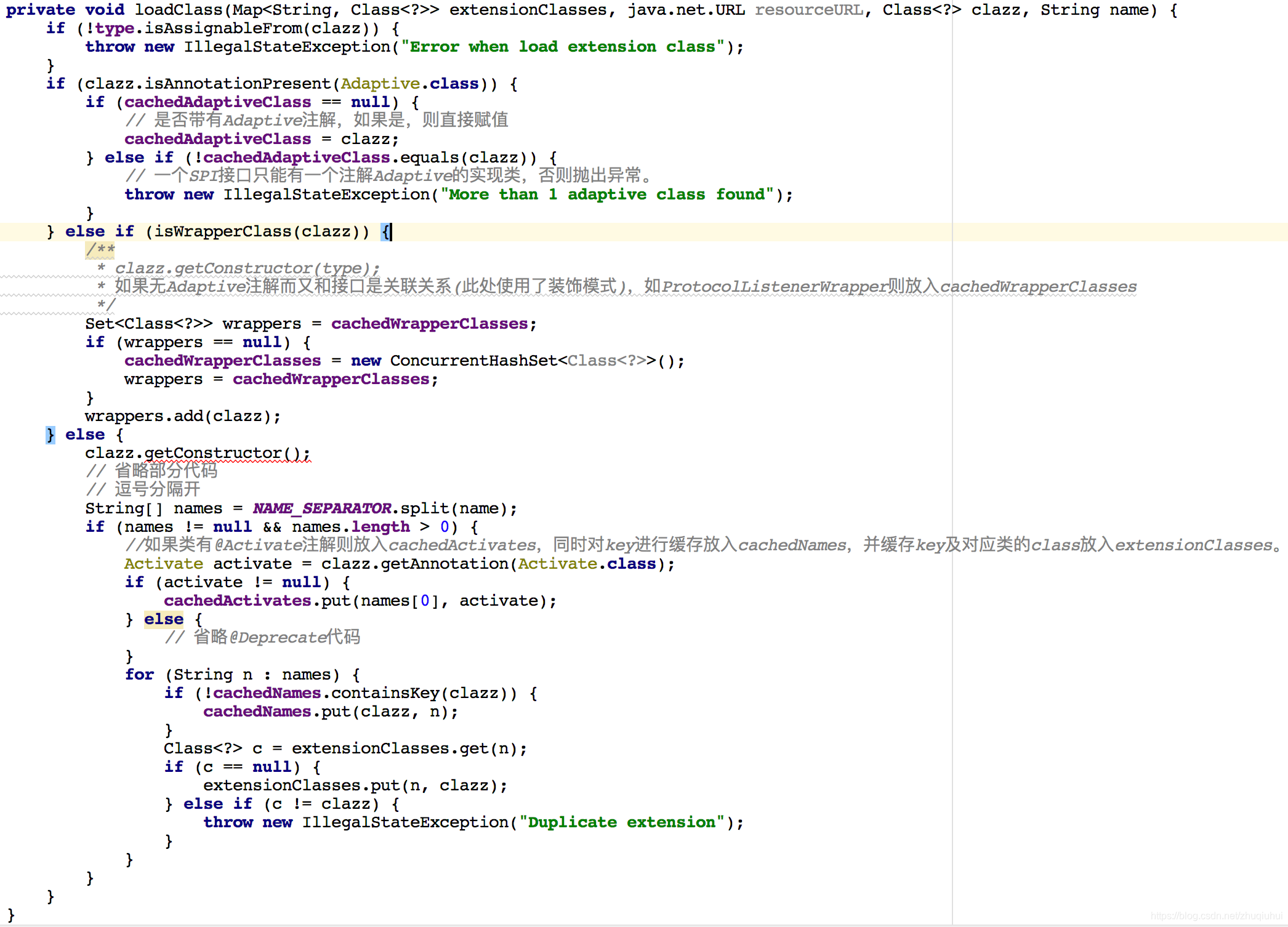Click the wrappers.add(clazz) statement
The height and width of the screenshot is (927, 1288).
coord(183,416)
